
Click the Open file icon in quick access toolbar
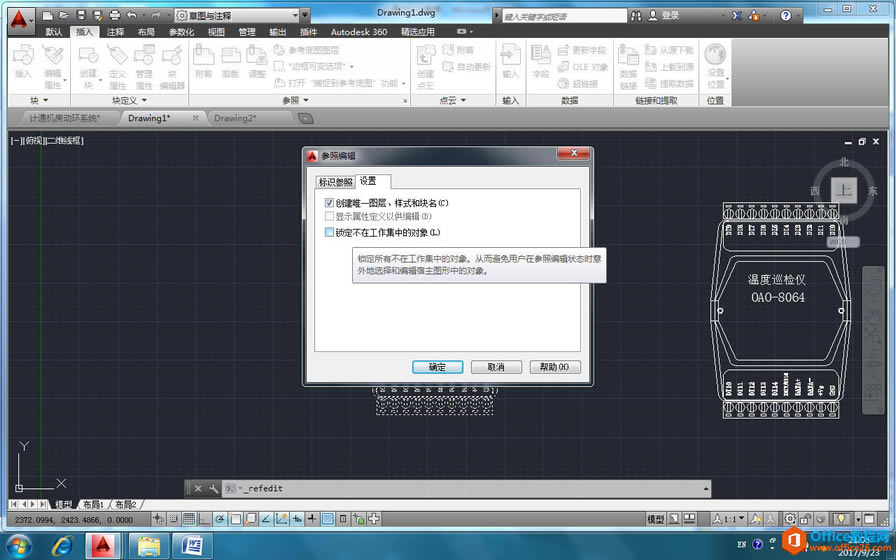[x=64, y=15]
